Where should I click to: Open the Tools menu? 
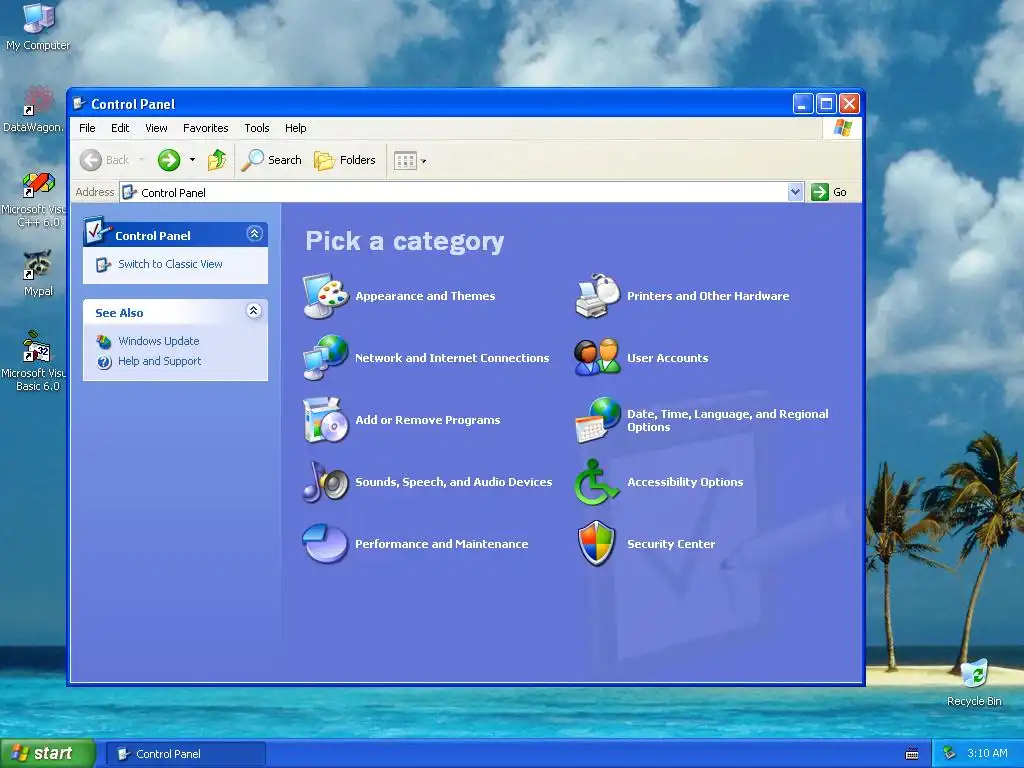[x=257, y=128]
